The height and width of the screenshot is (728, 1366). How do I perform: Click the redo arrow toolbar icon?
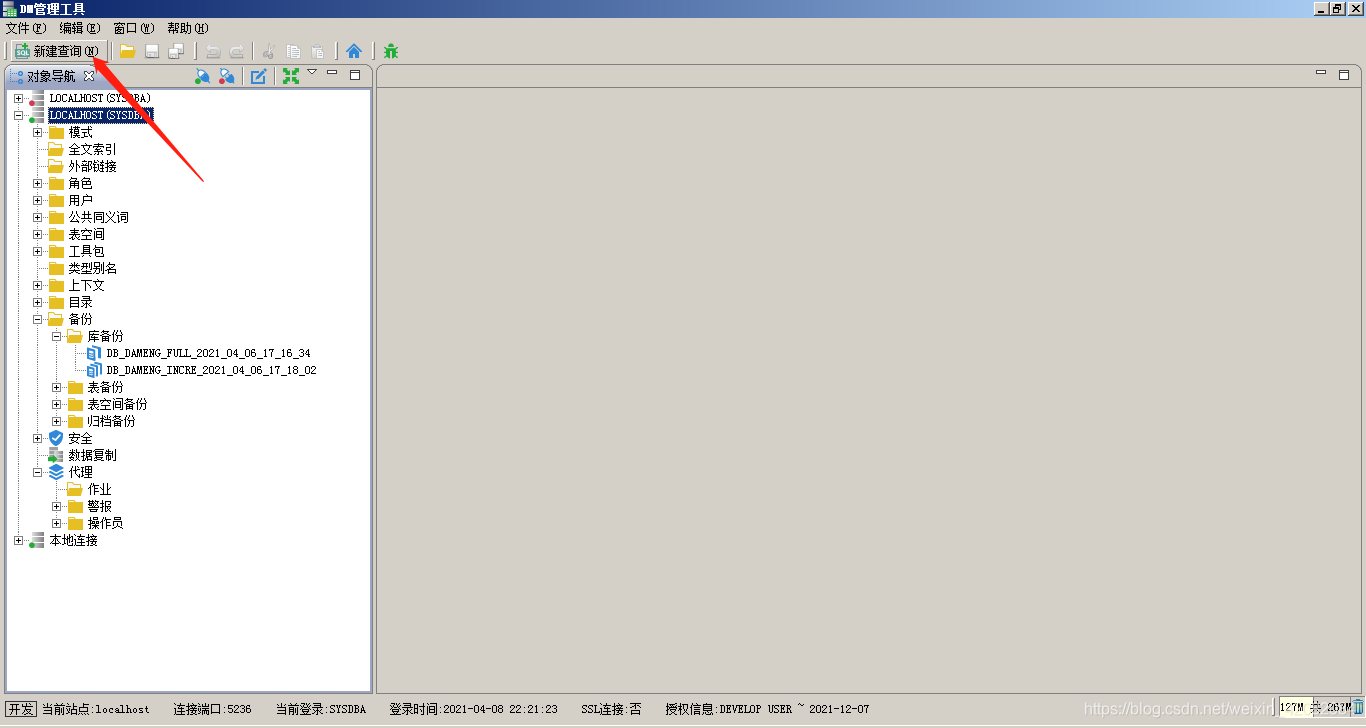tap(237, 51)
